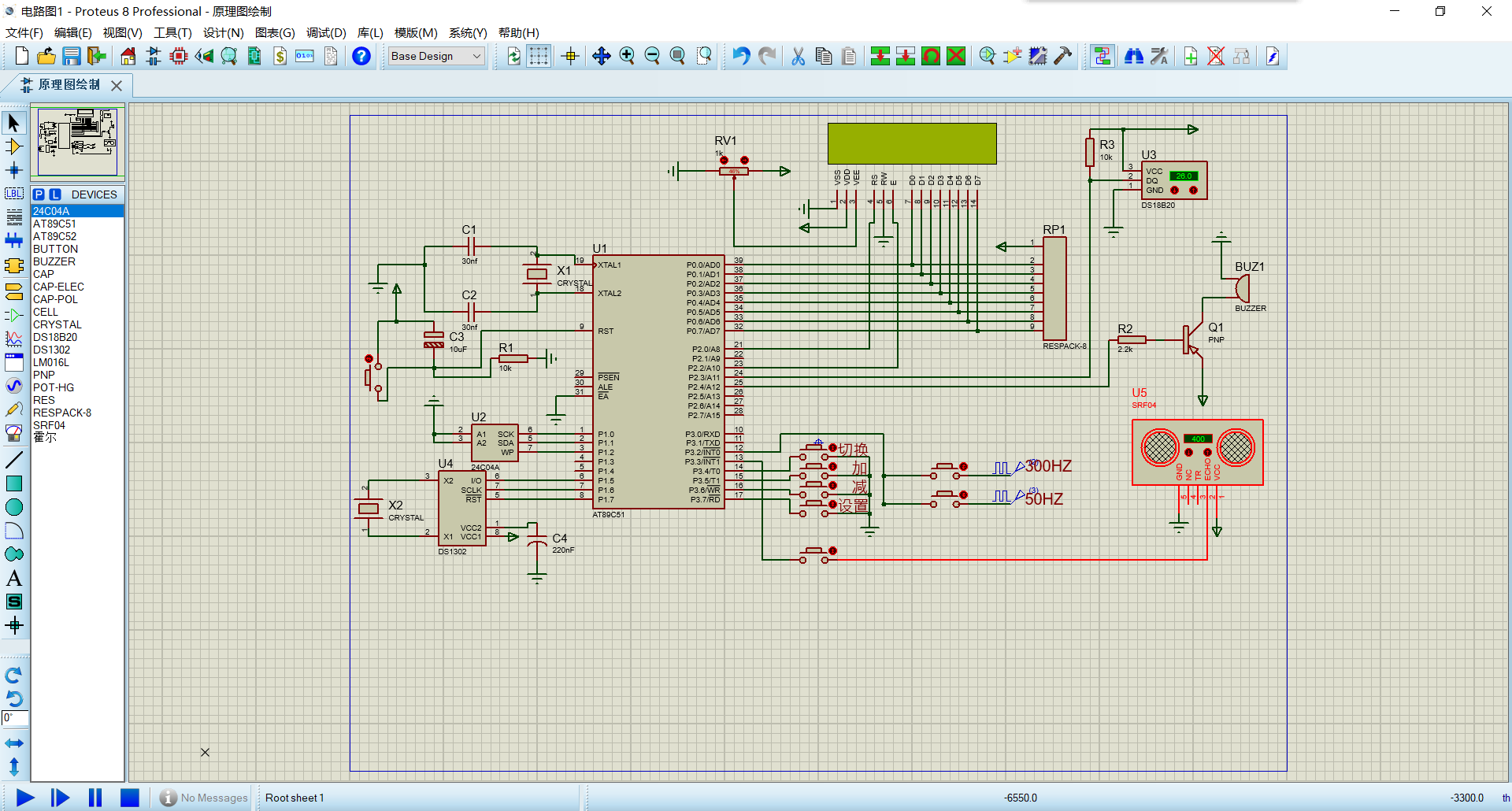Viewport: 1512px width, 811px height.
Task: Click the rotation angle input field
Action: pyautogui.click(x=15, y=718)
